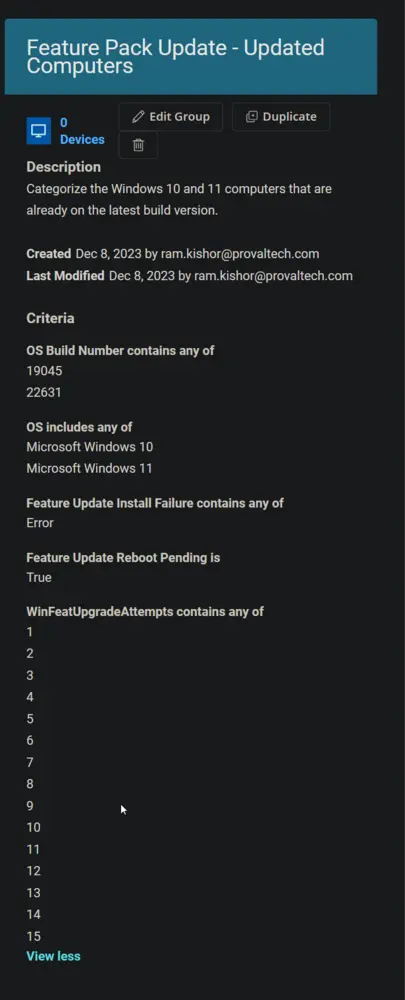Select build number 19045
Screen dimensions: 405x1000
(45, 371)
